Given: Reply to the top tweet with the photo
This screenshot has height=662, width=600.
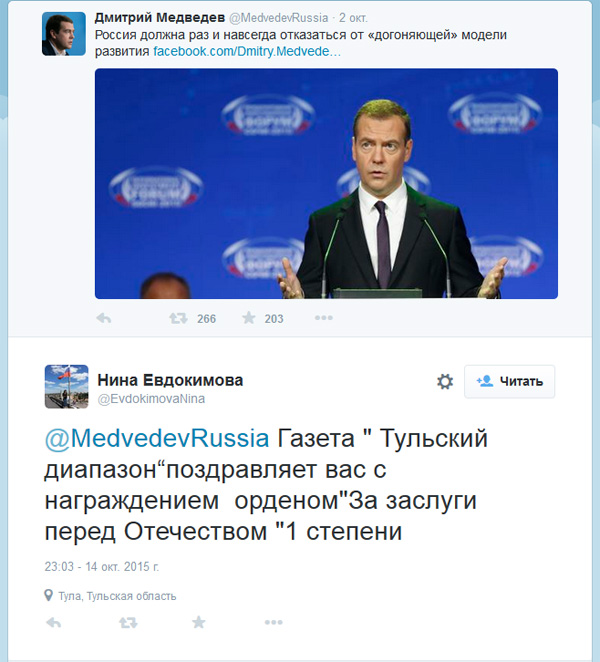Looking at the screenshot, I should click(x=103, y=318).
